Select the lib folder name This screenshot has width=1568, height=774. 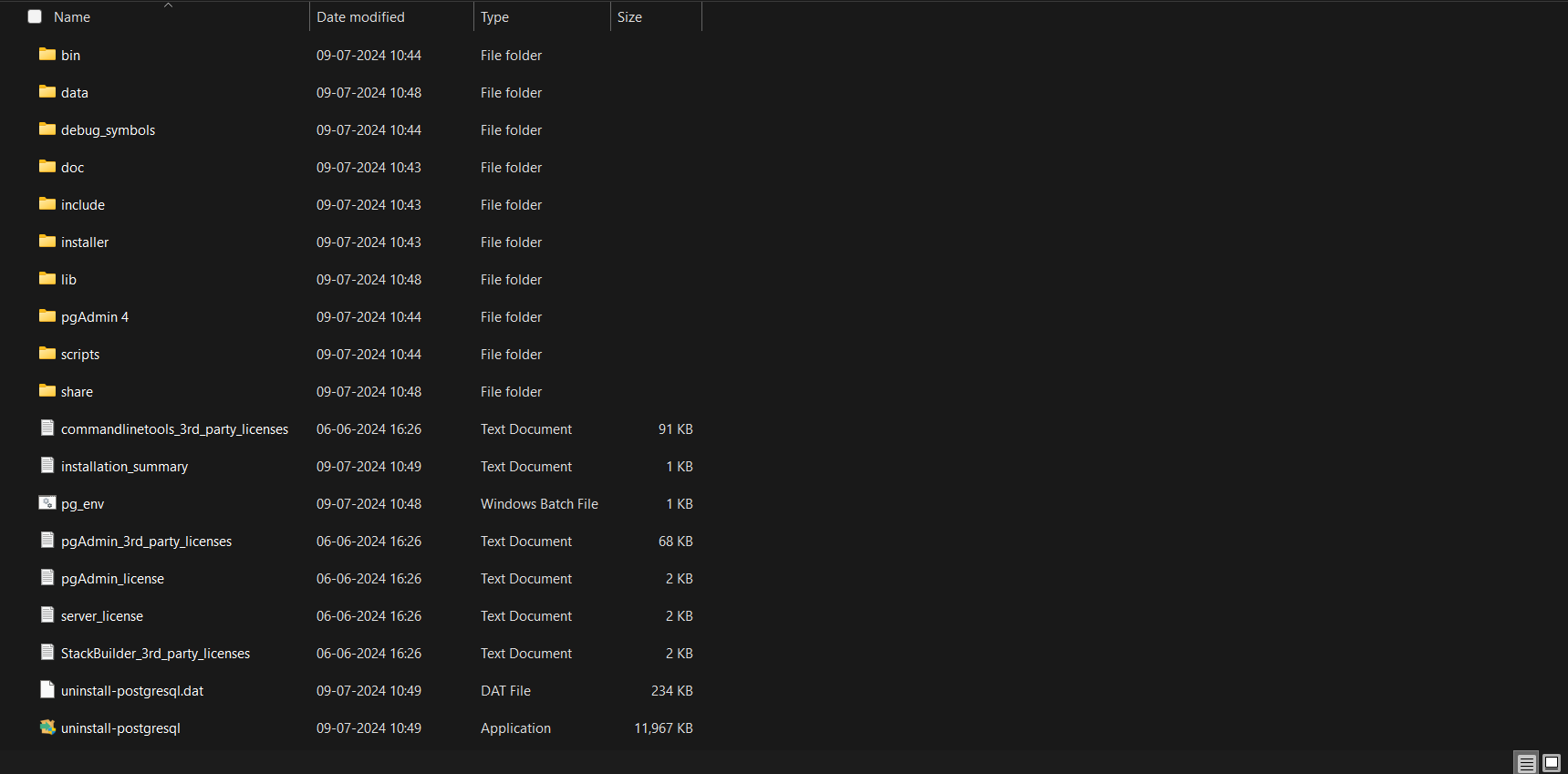[x=68, y=280]
